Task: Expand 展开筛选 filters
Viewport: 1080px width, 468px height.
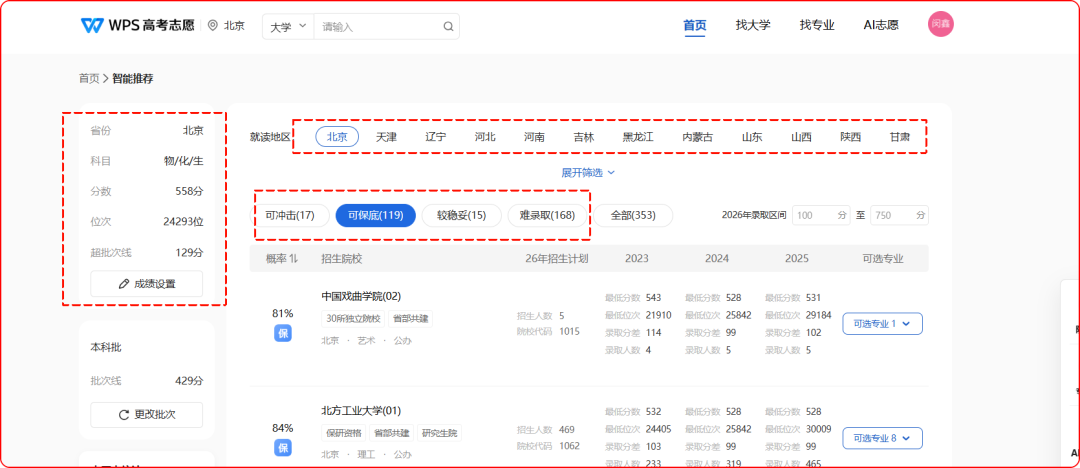Action: pyautogui.click(x=588, y=172)
